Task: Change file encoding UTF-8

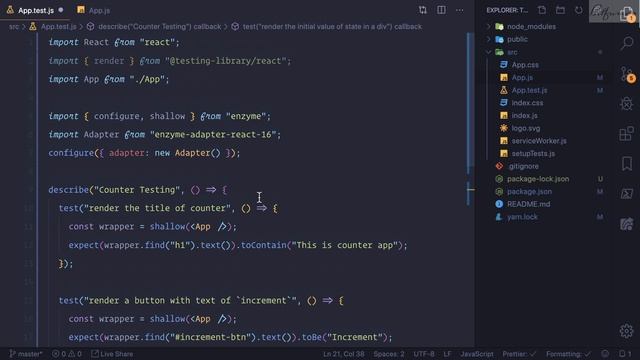Action: click(424, 354)
